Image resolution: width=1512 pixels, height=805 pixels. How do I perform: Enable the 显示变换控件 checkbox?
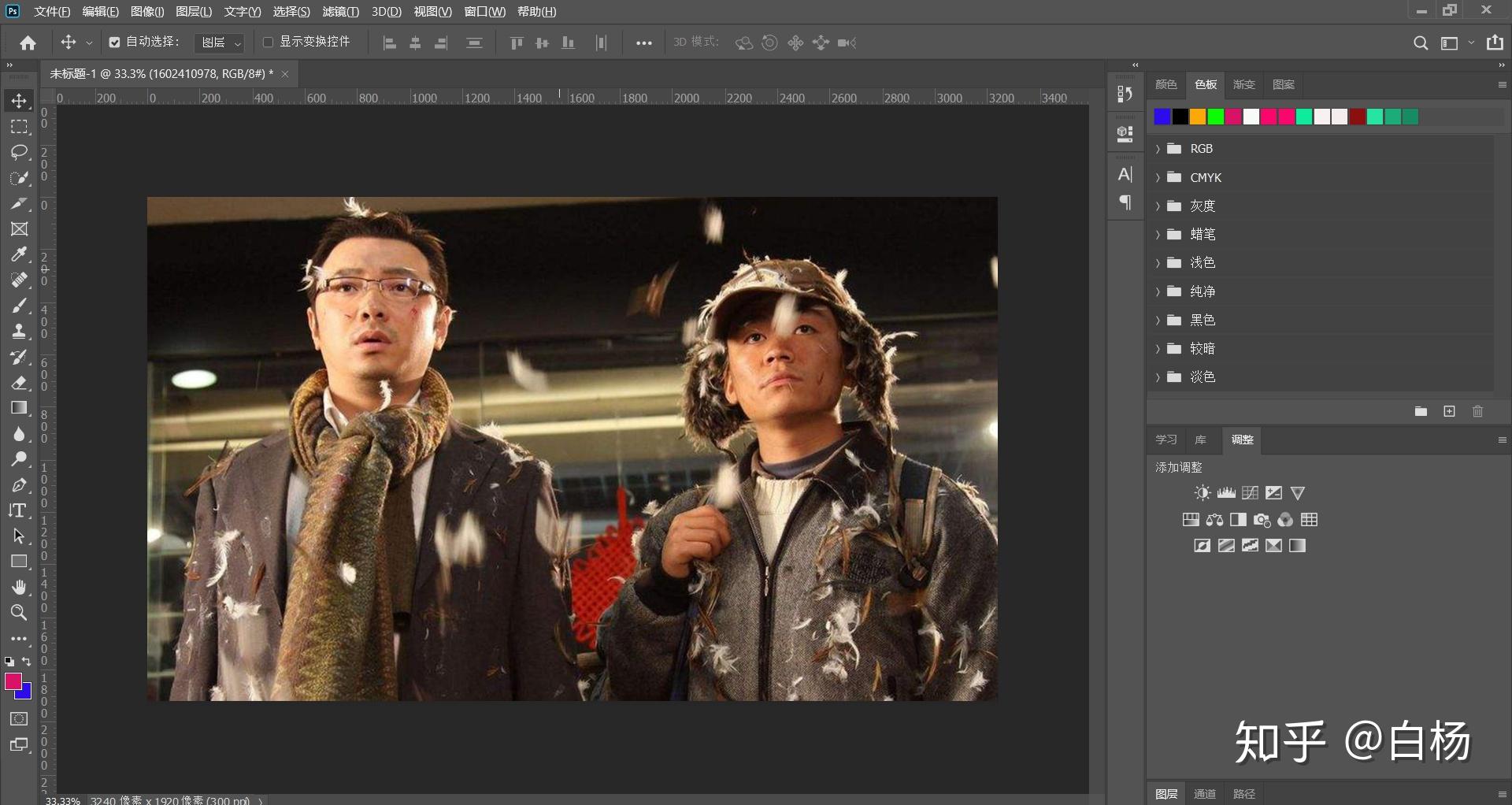[x=268, y=43]
